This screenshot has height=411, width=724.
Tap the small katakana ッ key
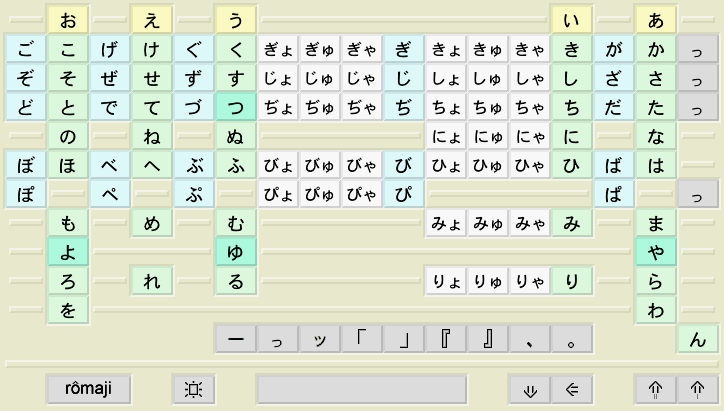320,339
